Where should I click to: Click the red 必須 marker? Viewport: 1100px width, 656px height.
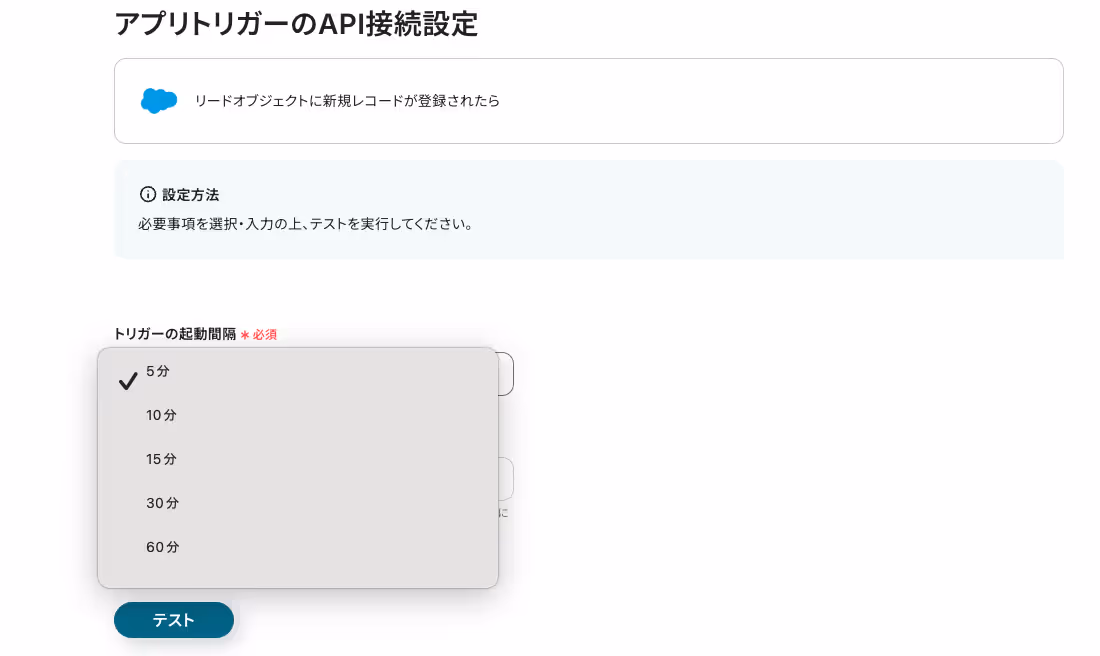click(264, 335)
